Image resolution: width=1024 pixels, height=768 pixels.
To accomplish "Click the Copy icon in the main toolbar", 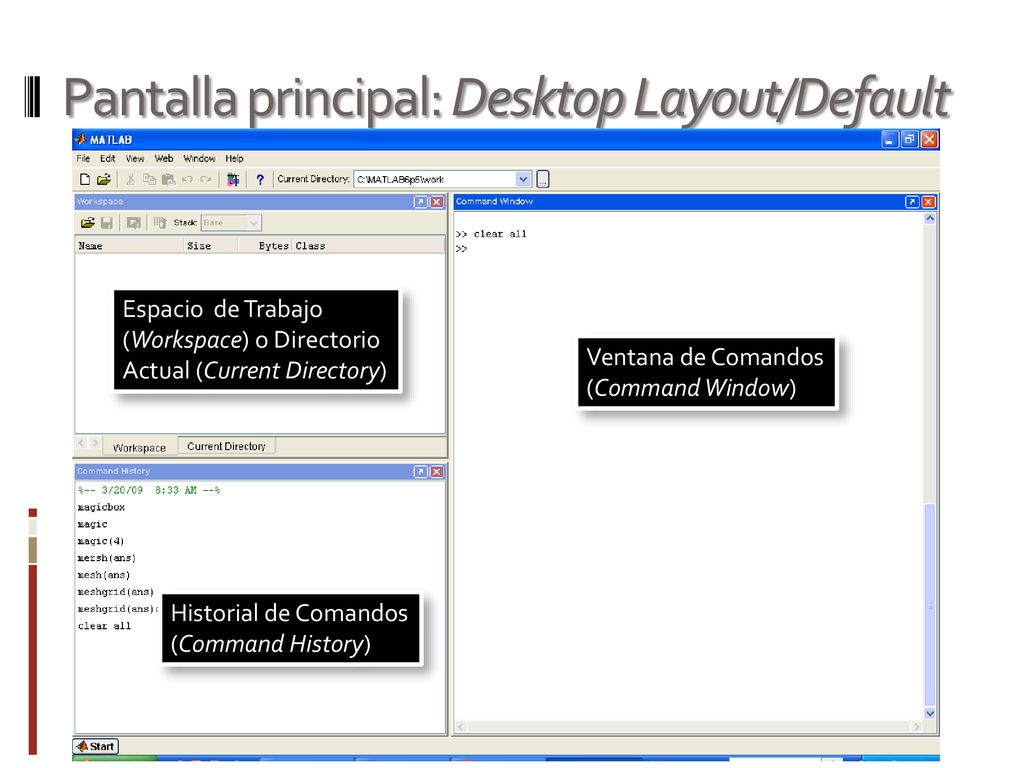I will [150, 179].
